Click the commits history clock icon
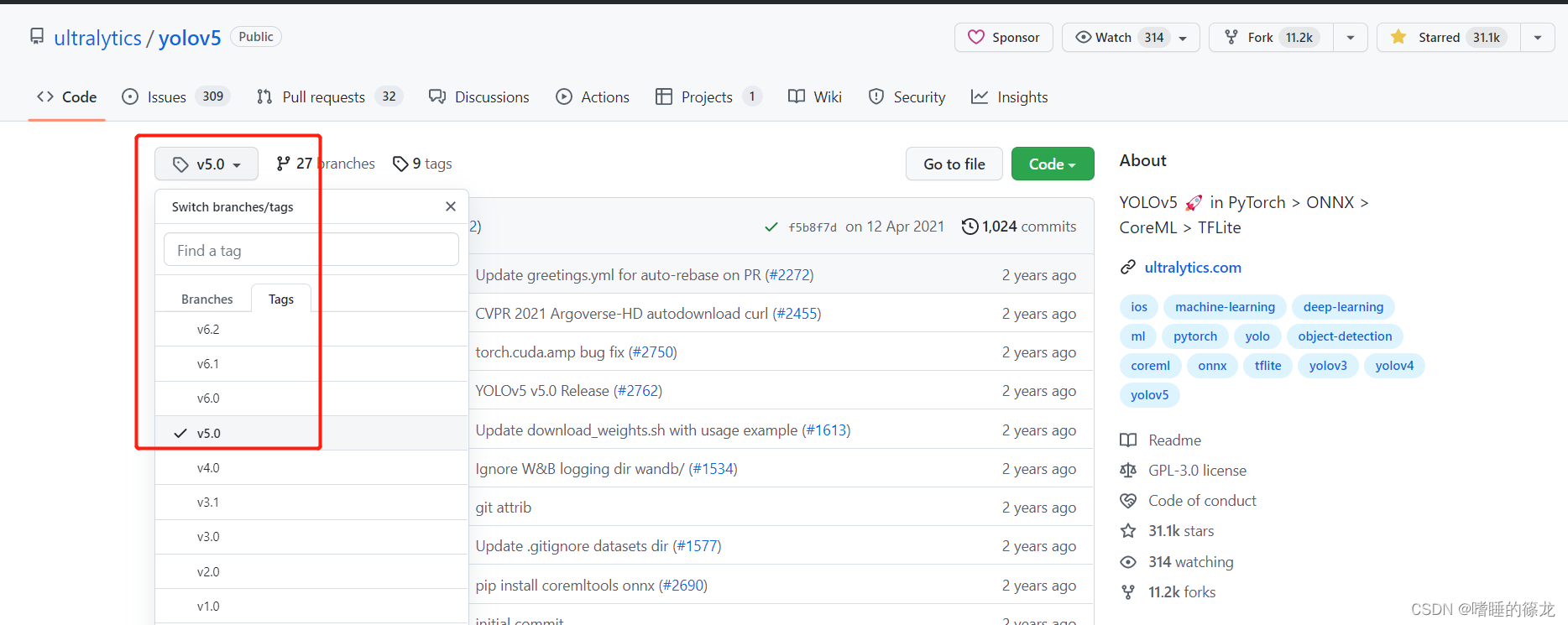The height and width of the screenshot is (625, 1568). point(970,227)
